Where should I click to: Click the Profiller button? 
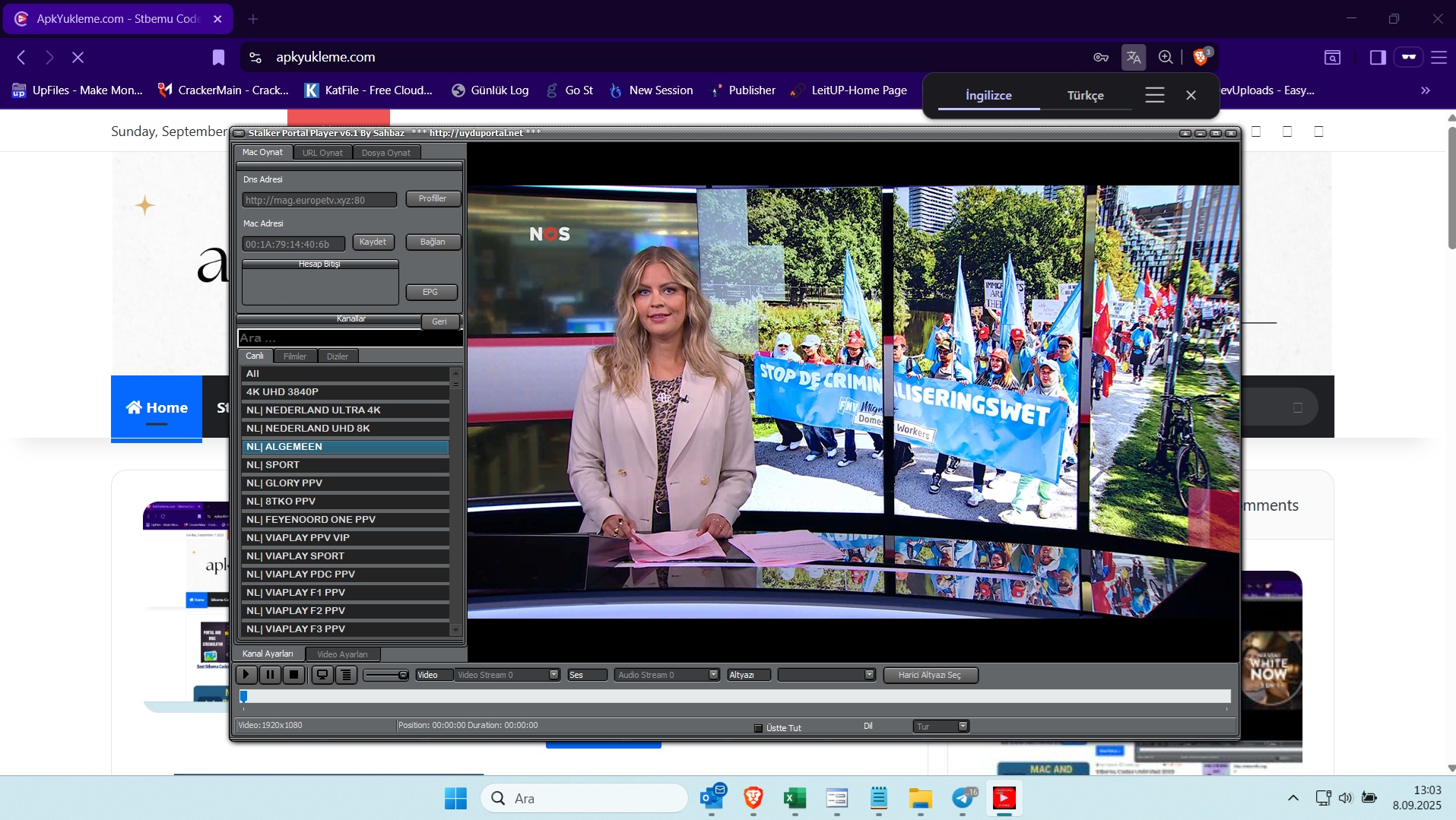pyautogui.click(x=433, y=199)
